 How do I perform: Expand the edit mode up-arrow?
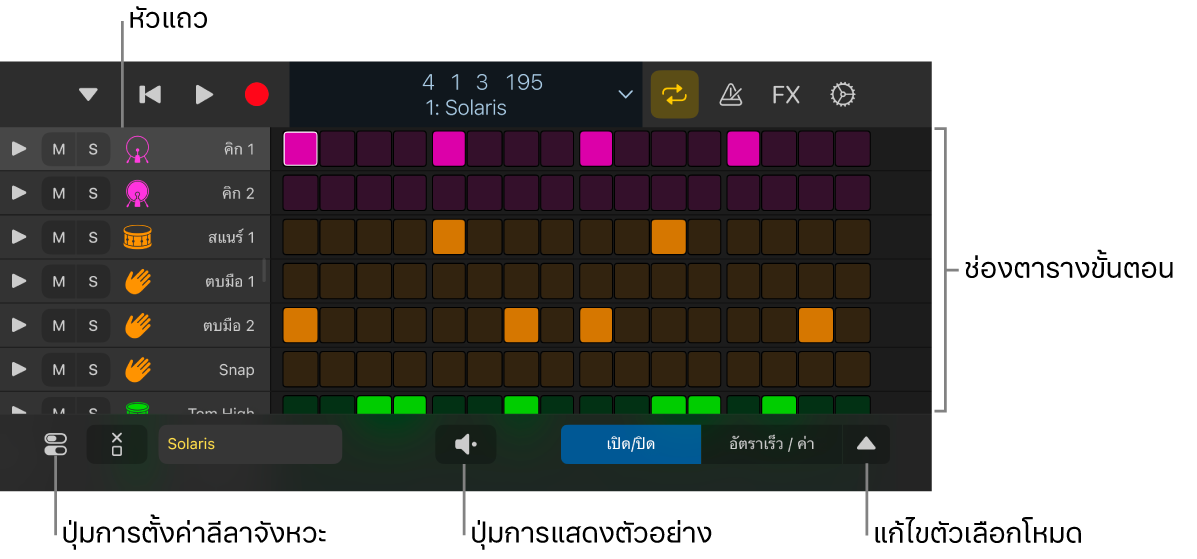(x=866, y=445)
